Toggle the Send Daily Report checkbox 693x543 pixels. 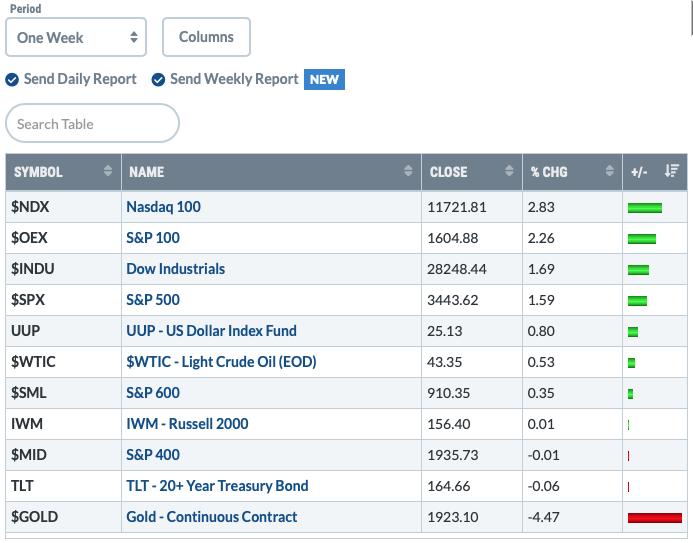12,80
